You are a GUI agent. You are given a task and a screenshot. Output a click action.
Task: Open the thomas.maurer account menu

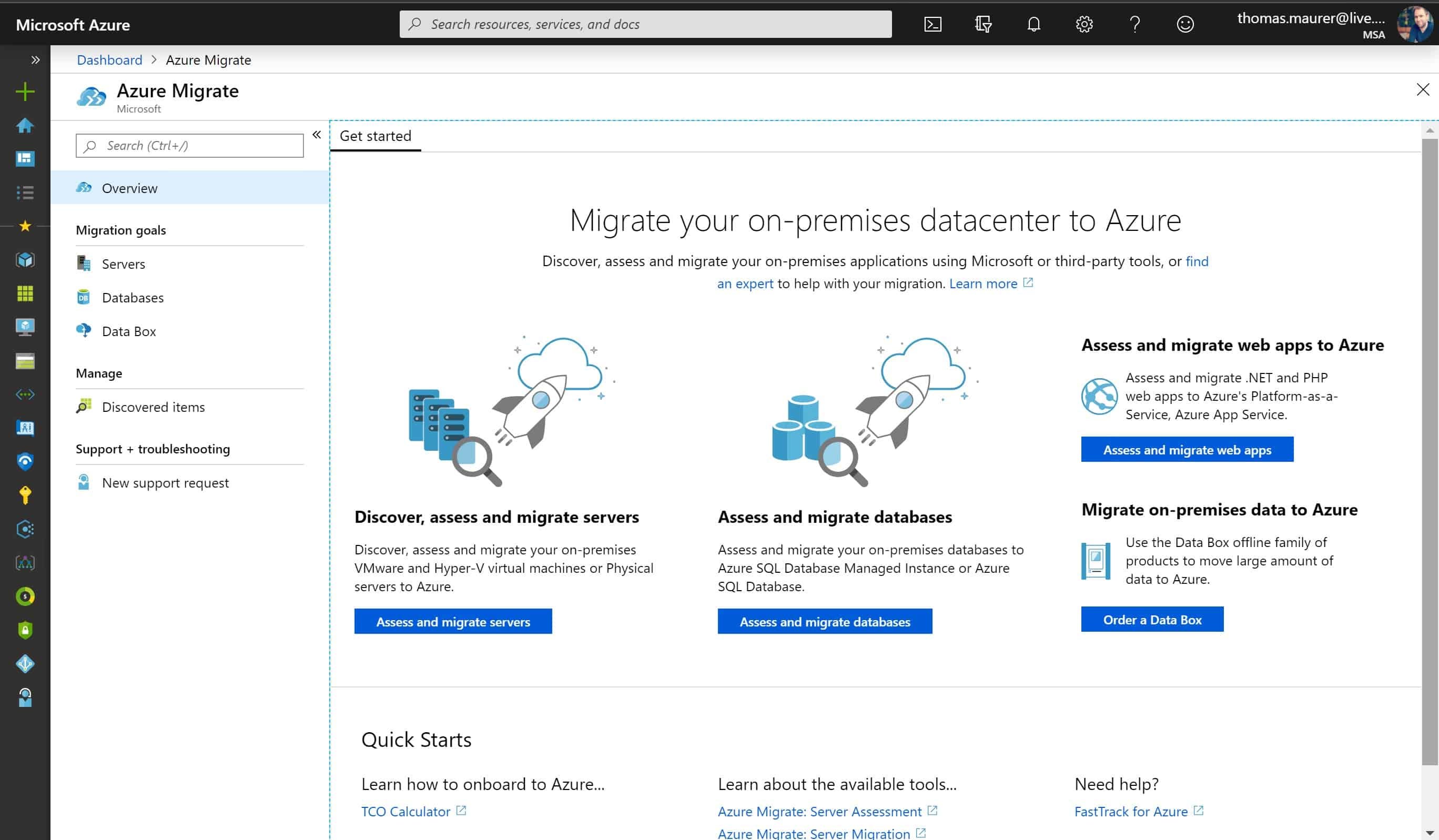pos(1335,25)
